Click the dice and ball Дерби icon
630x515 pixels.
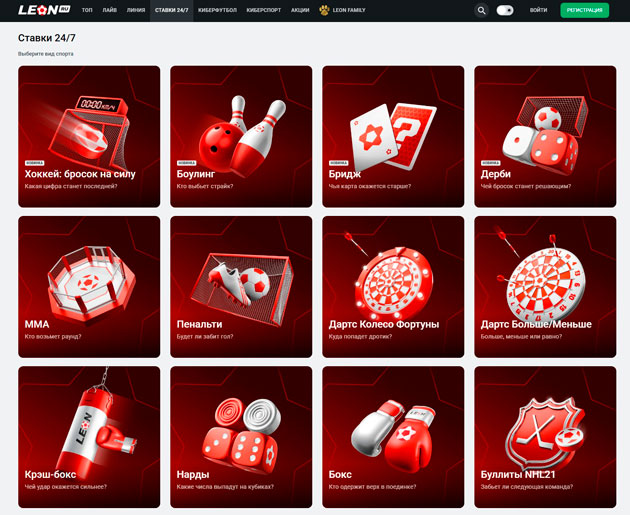coord(545,135)
